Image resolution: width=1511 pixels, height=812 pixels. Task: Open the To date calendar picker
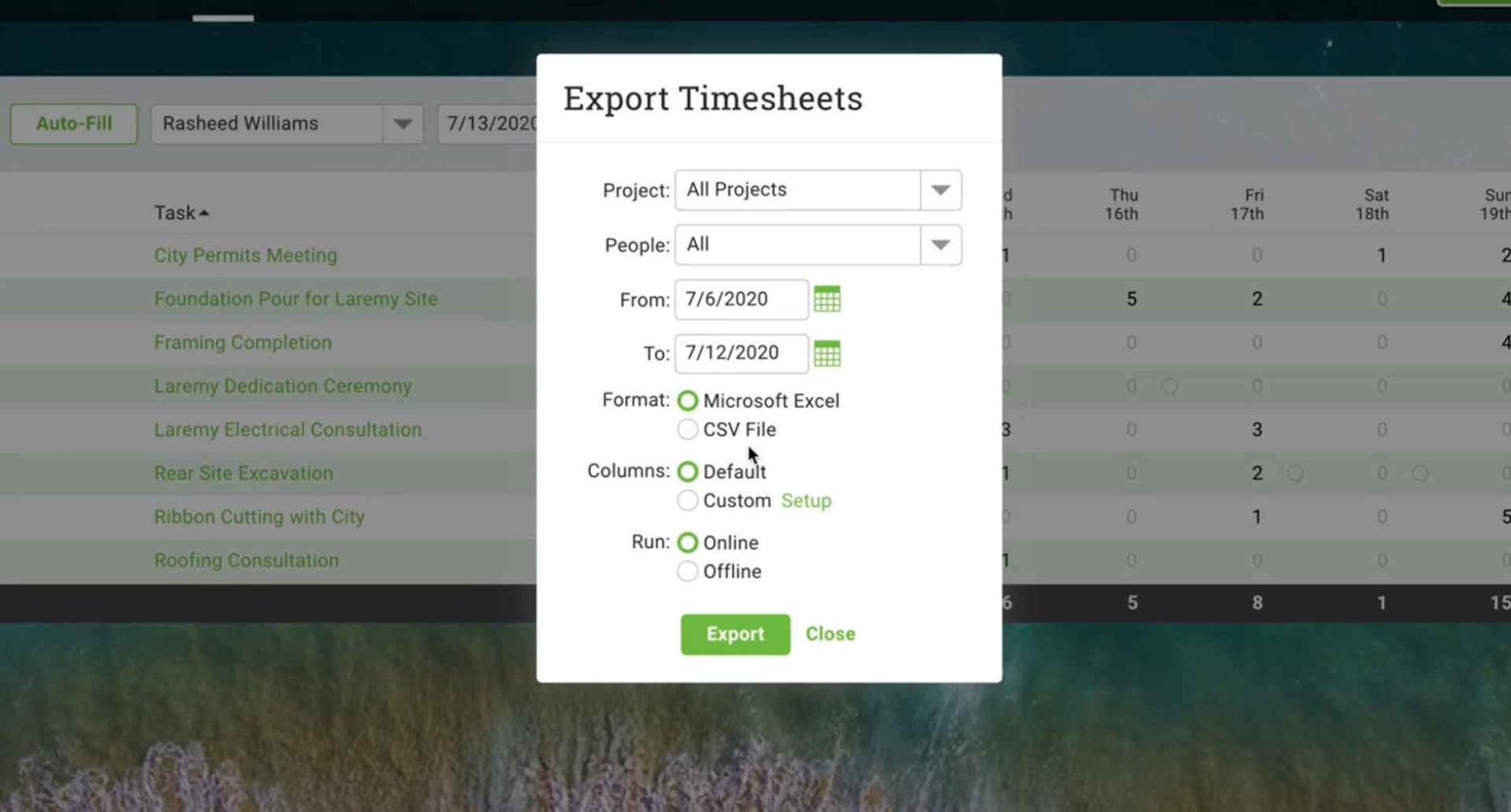point(827,353)
